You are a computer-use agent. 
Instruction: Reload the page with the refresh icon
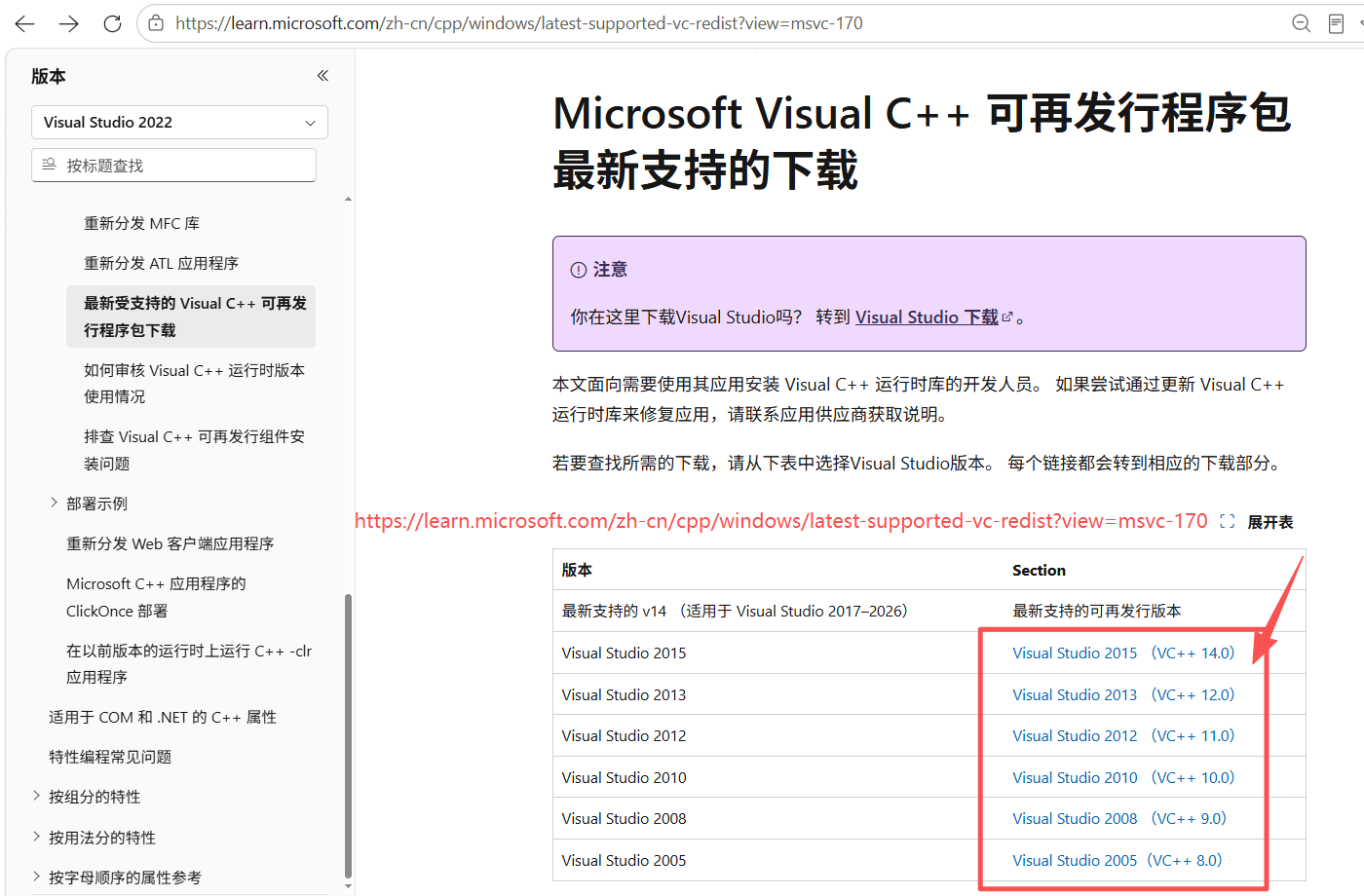tap(112, 23)
